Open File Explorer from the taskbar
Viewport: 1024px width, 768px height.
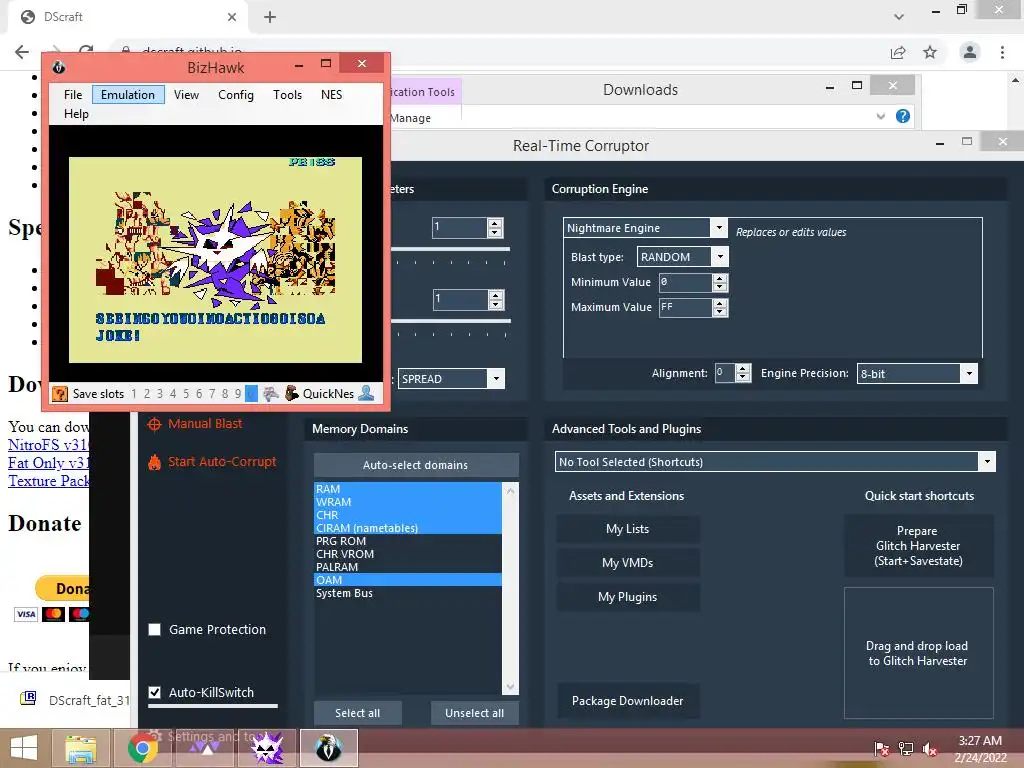pos(80,748)
